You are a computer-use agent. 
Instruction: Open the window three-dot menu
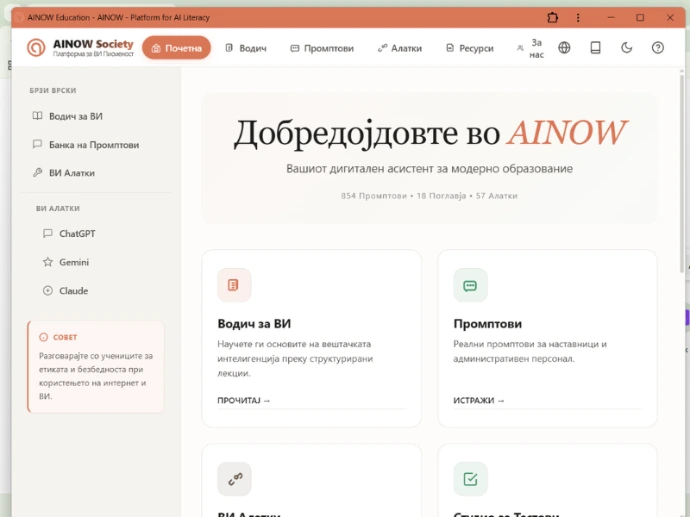(x=578, y=17)
